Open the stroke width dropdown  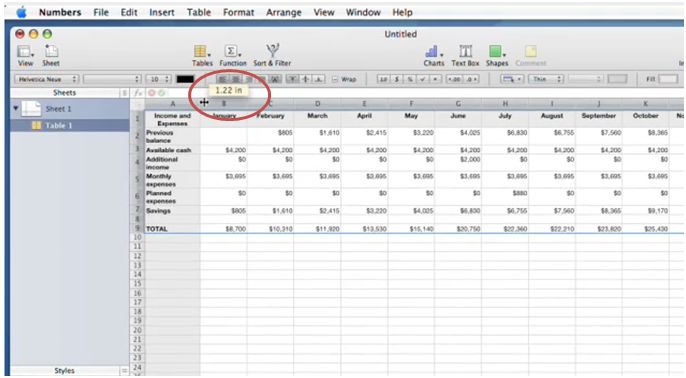[x=585, y=79]
